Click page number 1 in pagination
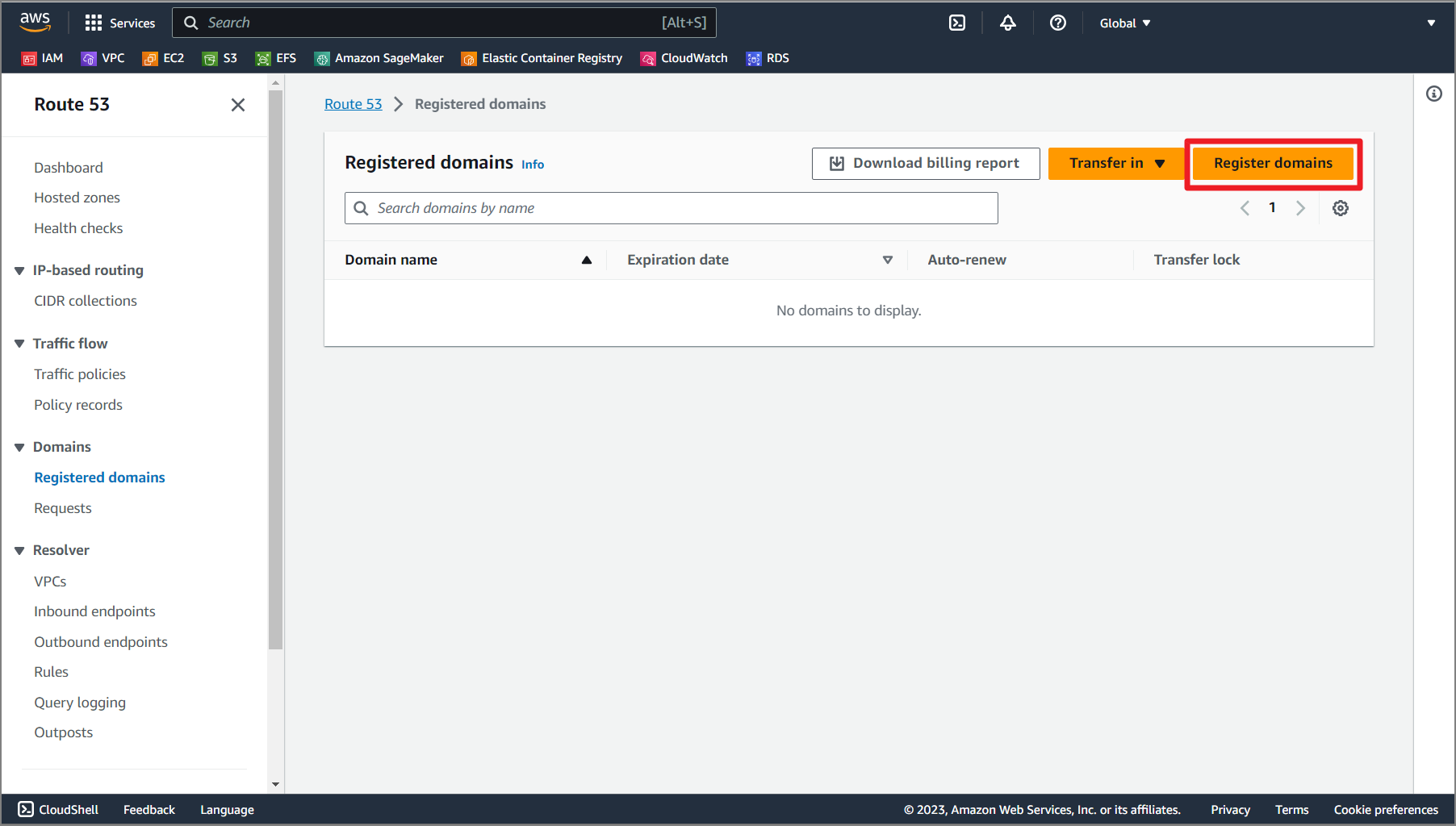 [x=1272, y=208]
